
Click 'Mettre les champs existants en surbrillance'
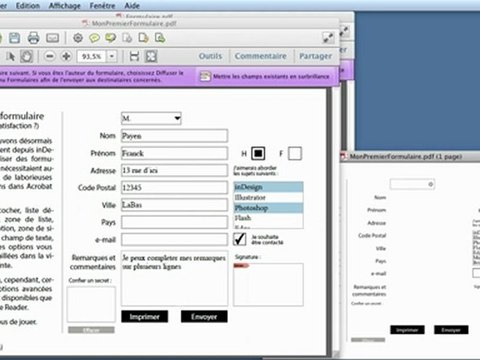coord(271,76)
